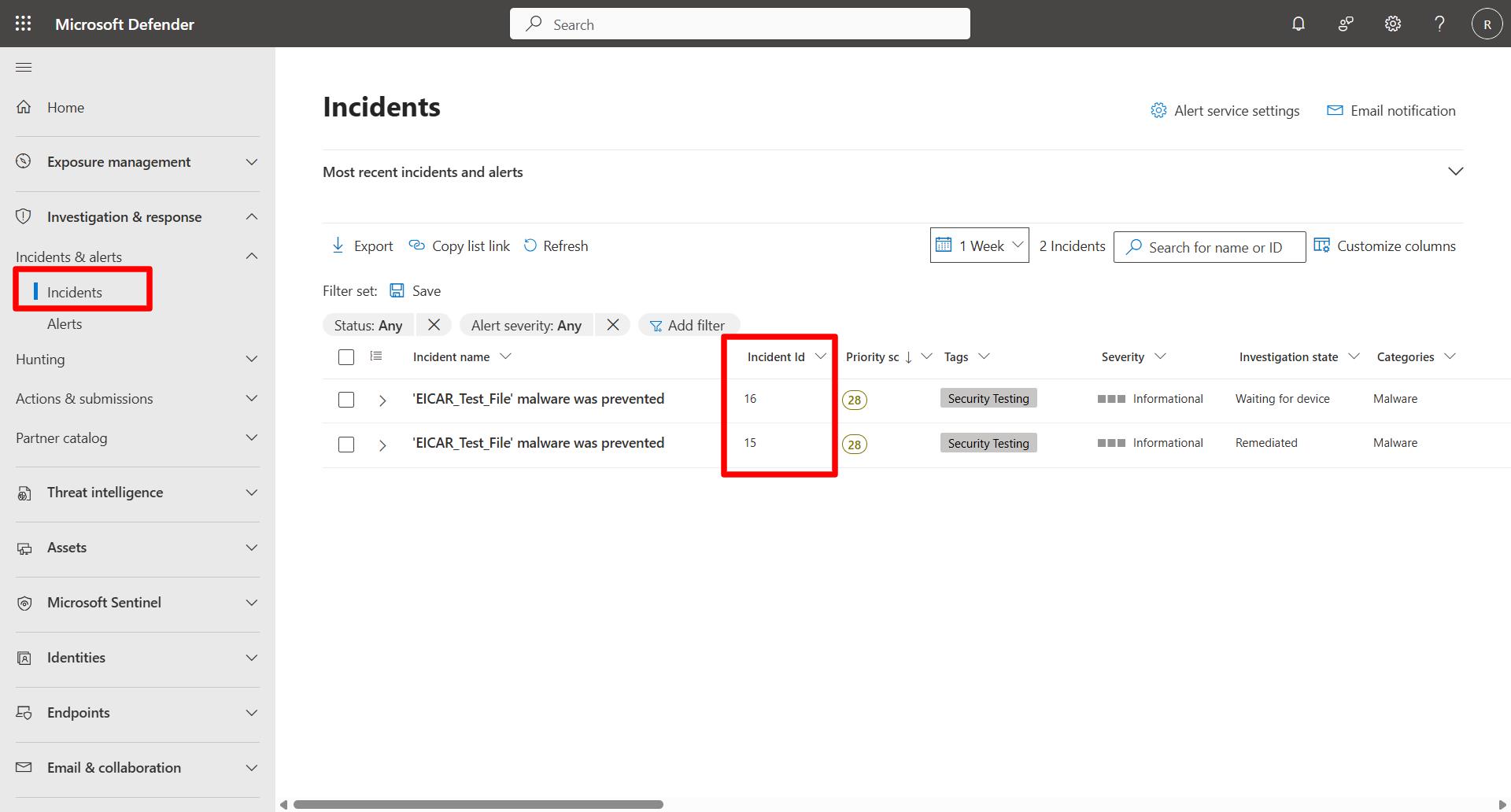Collapse the Incidents & alerts group
Image resolution: width=1511 pixels, height=812 pixels.
coord(252,256)
